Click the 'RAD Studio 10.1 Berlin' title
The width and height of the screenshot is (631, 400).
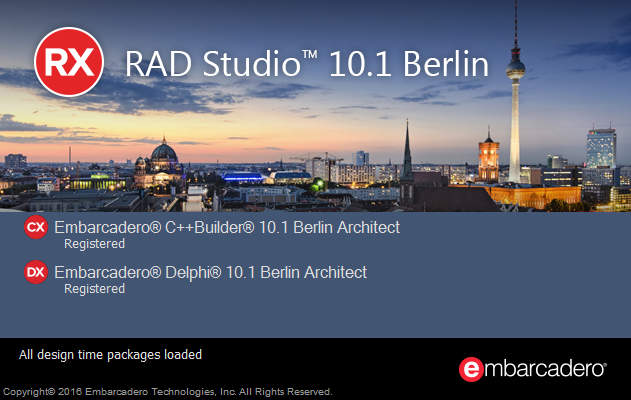(x=307, y=64)
